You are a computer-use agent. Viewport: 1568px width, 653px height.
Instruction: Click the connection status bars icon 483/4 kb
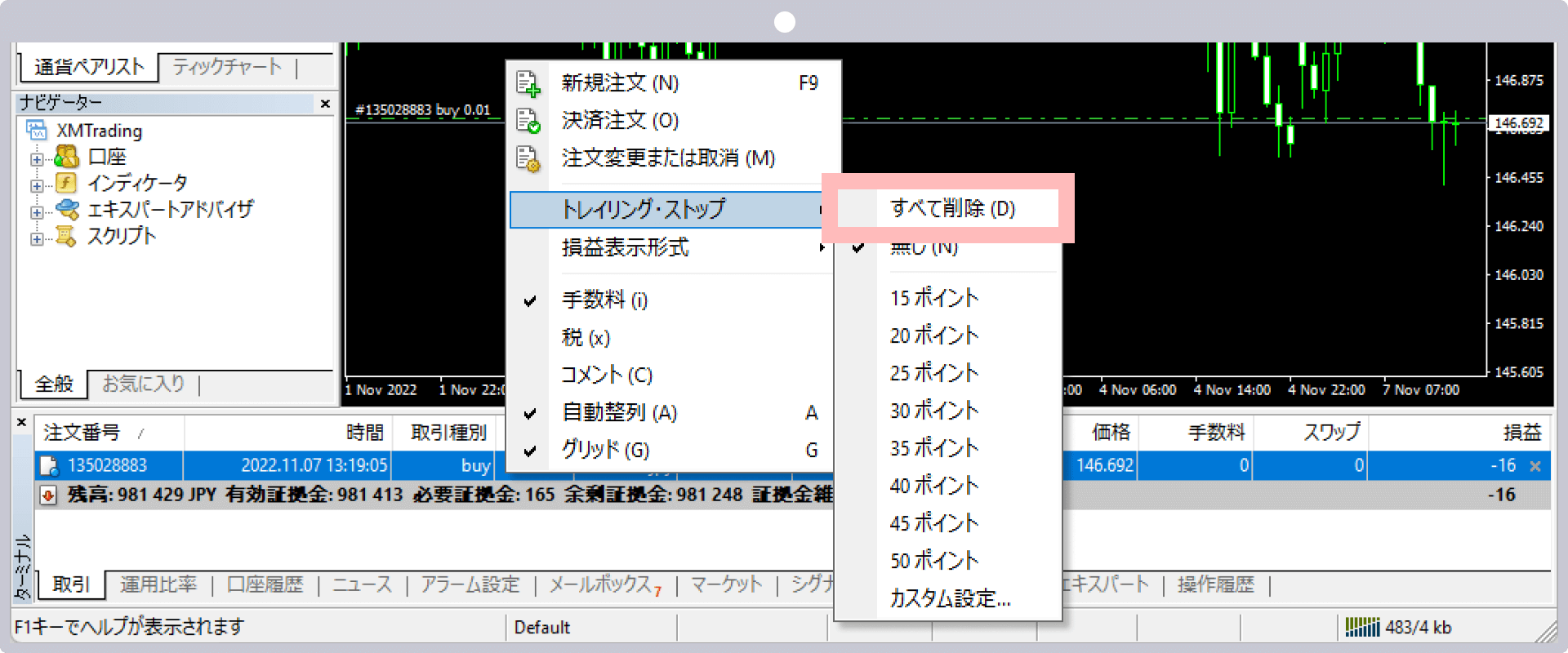(1362, 627)
